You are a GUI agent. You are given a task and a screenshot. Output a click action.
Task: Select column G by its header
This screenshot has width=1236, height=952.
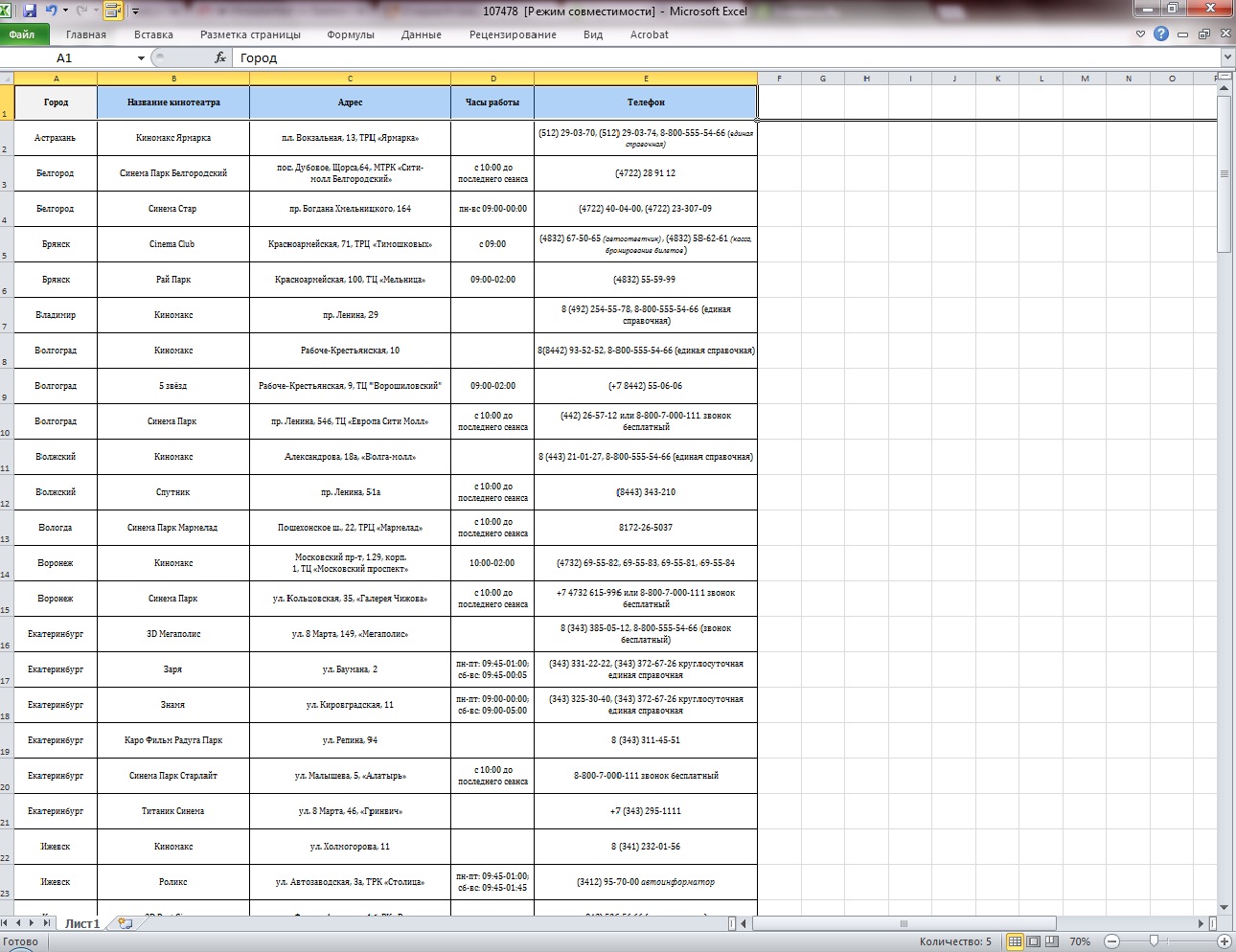tap(823, 79)
